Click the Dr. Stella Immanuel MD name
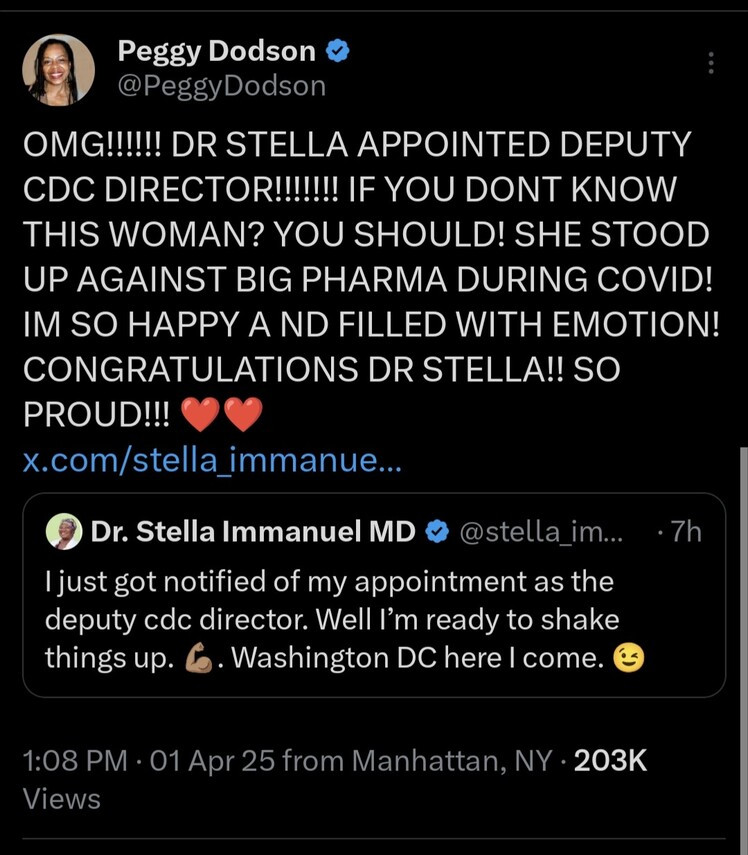 coord(253,532)
